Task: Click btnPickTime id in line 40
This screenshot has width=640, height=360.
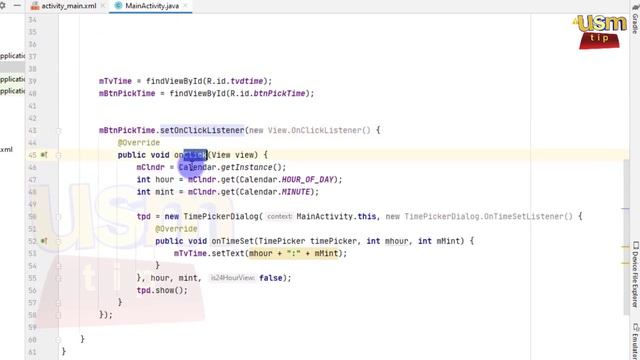Action: point(279,93)
